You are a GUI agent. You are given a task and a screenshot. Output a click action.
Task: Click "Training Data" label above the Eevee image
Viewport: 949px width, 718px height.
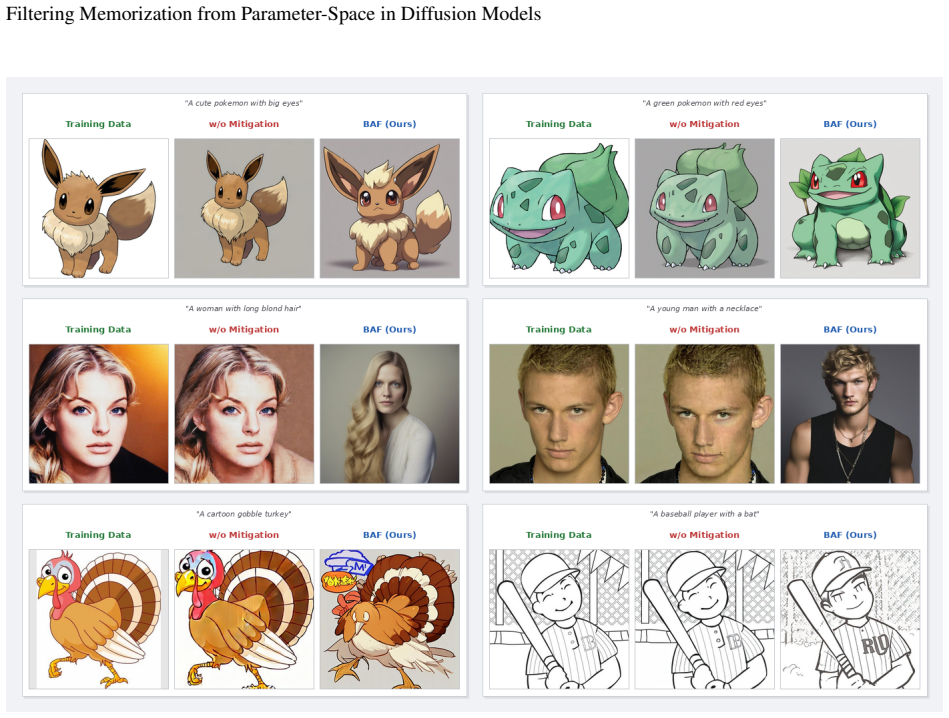[98, 124]
